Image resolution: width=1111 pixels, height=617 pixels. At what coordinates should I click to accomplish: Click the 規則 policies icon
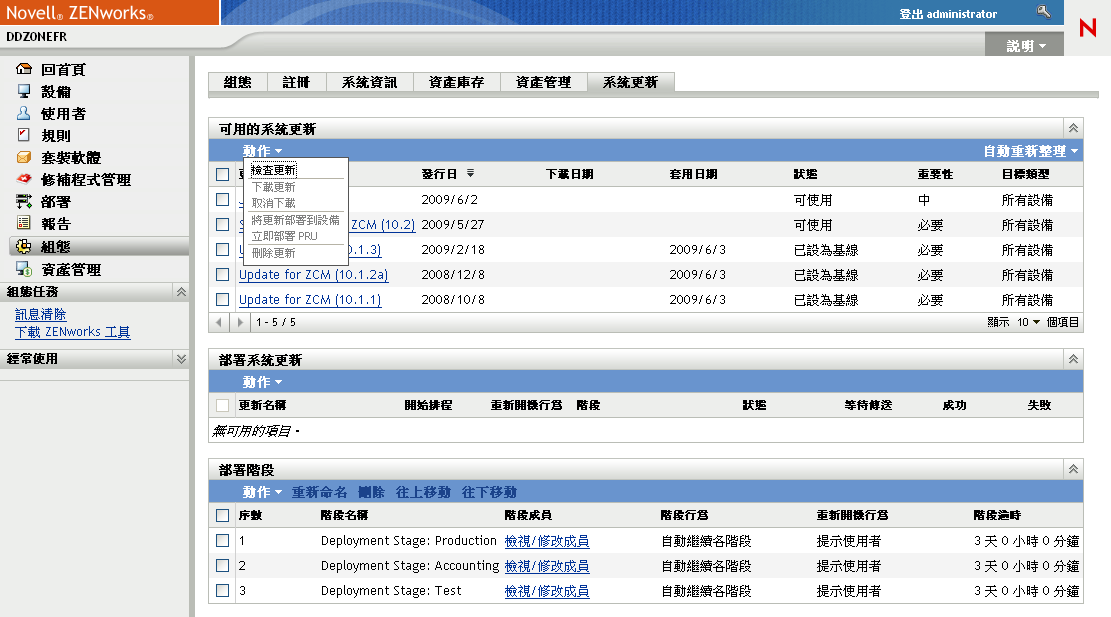[24, 135]
